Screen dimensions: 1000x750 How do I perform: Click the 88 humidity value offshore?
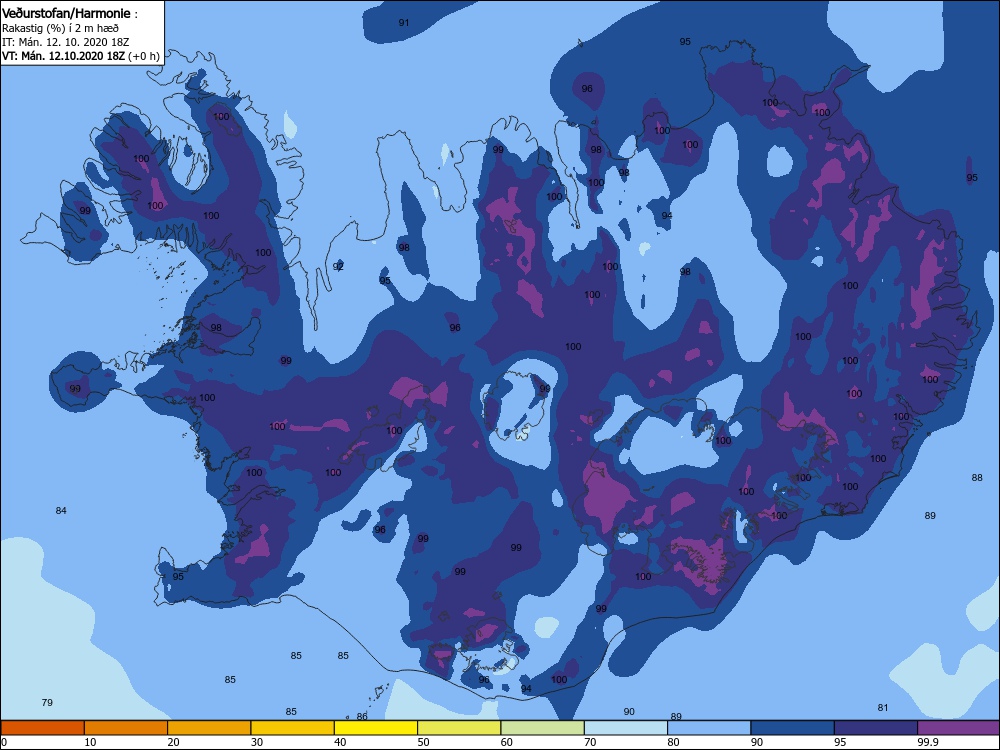pos(977,478)
